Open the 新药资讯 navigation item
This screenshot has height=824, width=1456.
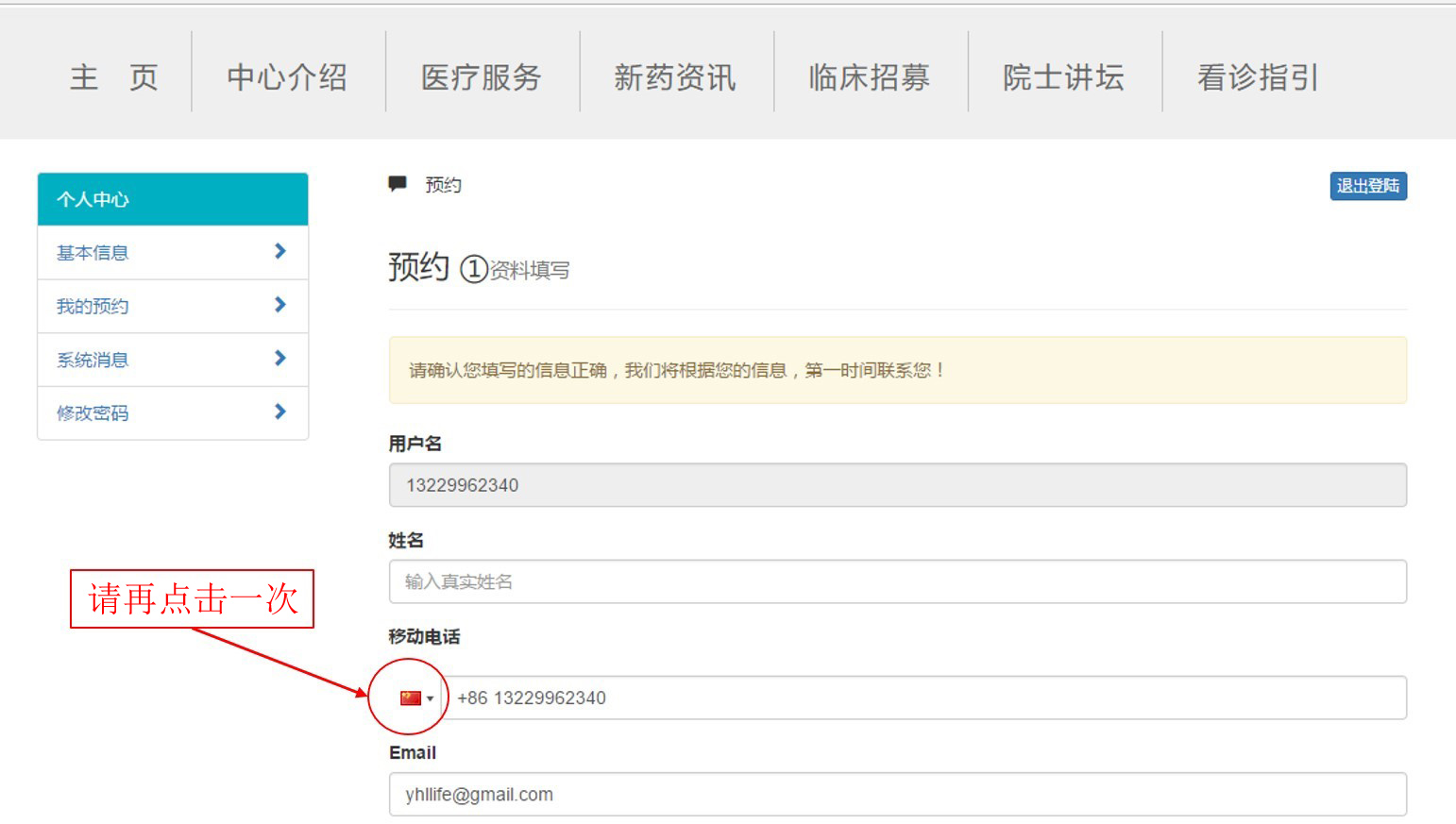pyautogui.click(x=675, y=77)
